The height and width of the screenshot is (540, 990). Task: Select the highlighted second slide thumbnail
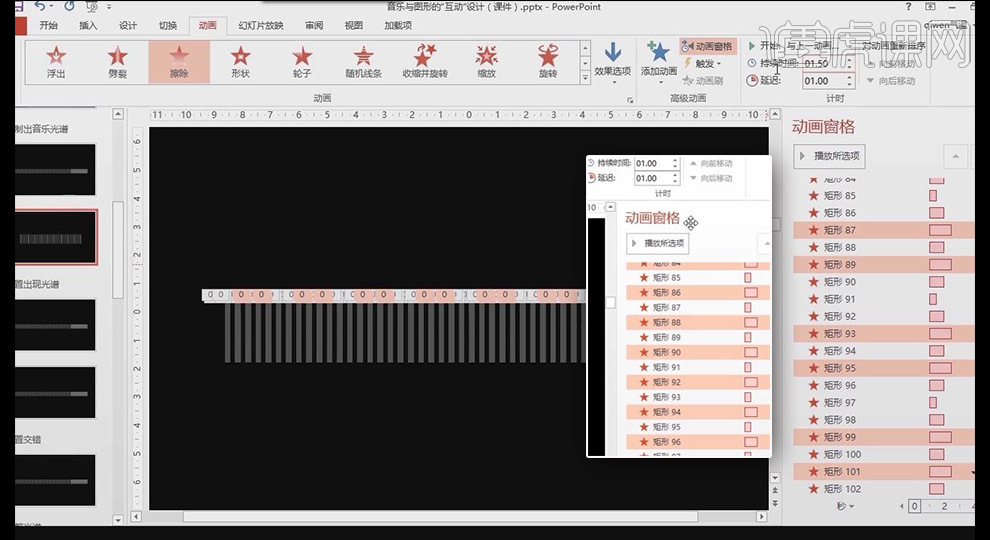click(x=56, y=238)
